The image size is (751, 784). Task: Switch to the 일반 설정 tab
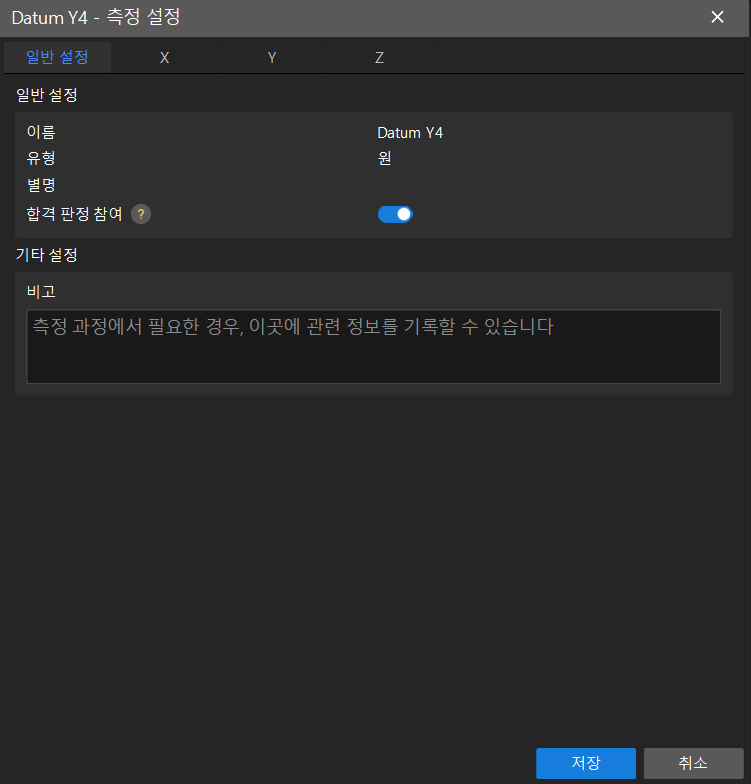(x=58, y=58)
